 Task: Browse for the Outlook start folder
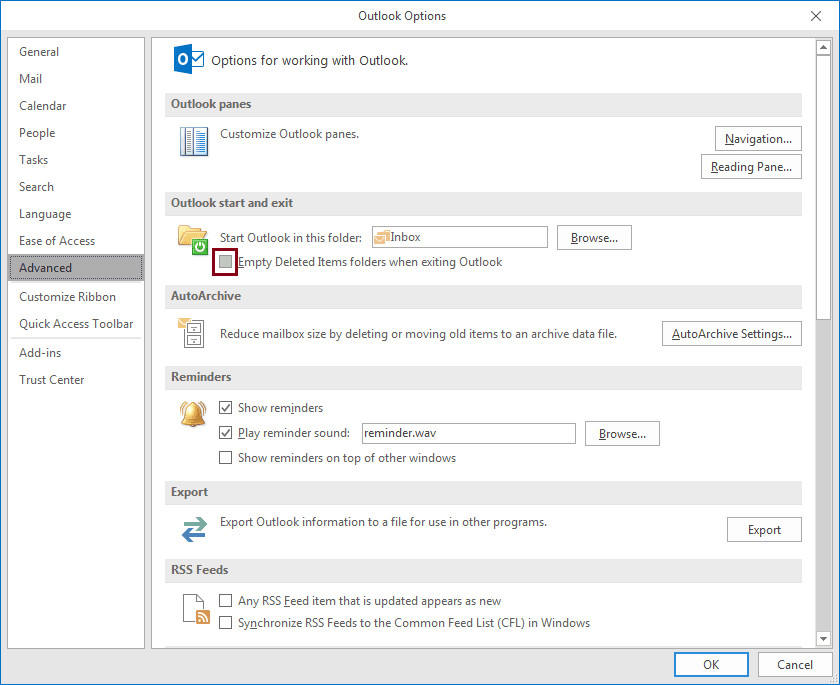[594, 237]
